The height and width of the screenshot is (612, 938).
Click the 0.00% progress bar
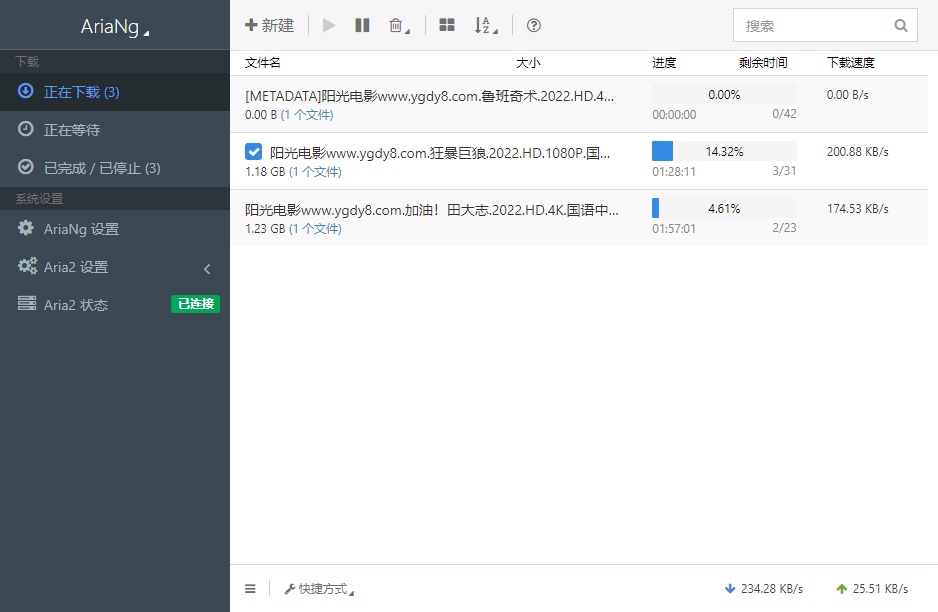pos(724,95)
